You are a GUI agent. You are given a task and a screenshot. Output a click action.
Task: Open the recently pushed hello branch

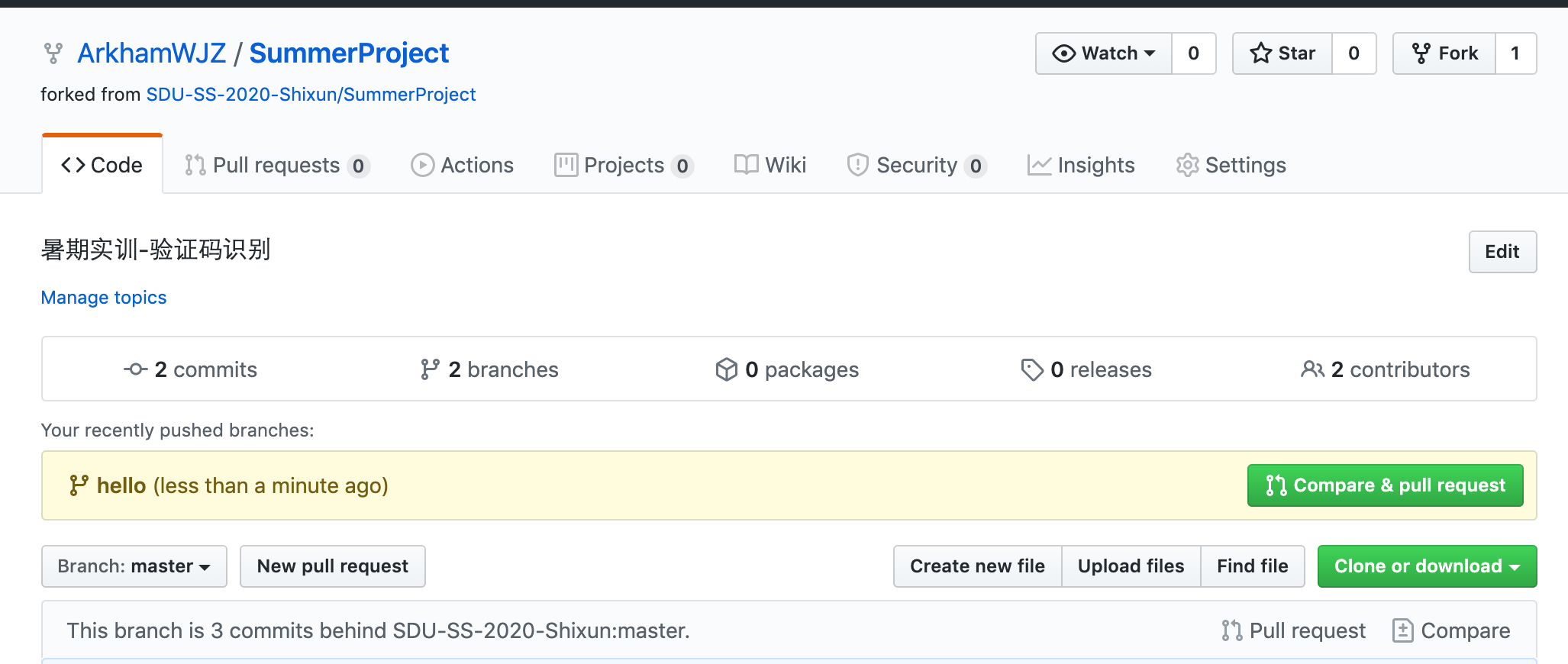point(121,485)
